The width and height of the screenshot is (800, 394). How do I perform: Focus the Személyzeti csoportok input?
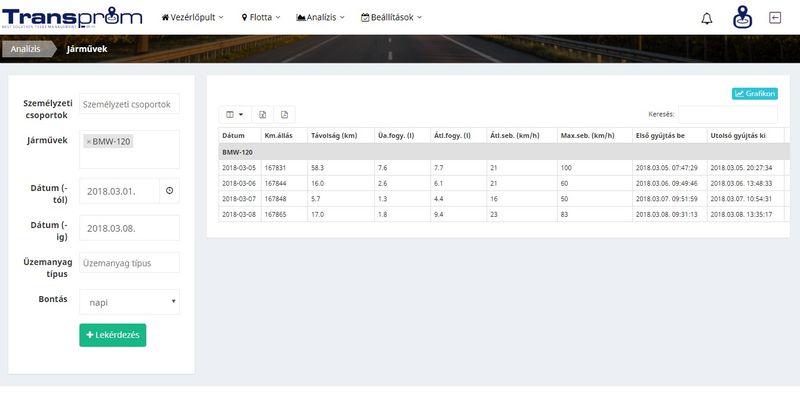pyautogui.click(x=130, y=104)
